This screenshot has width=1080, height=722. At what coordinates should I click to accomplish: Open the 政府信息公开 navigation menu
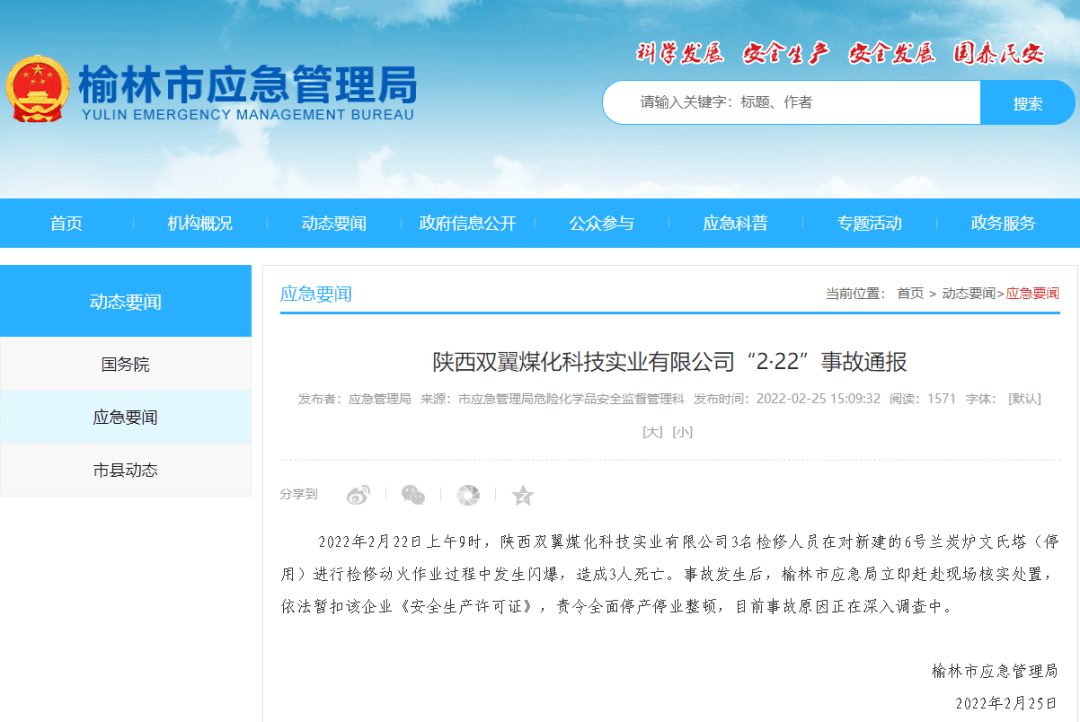pos(468,223)
